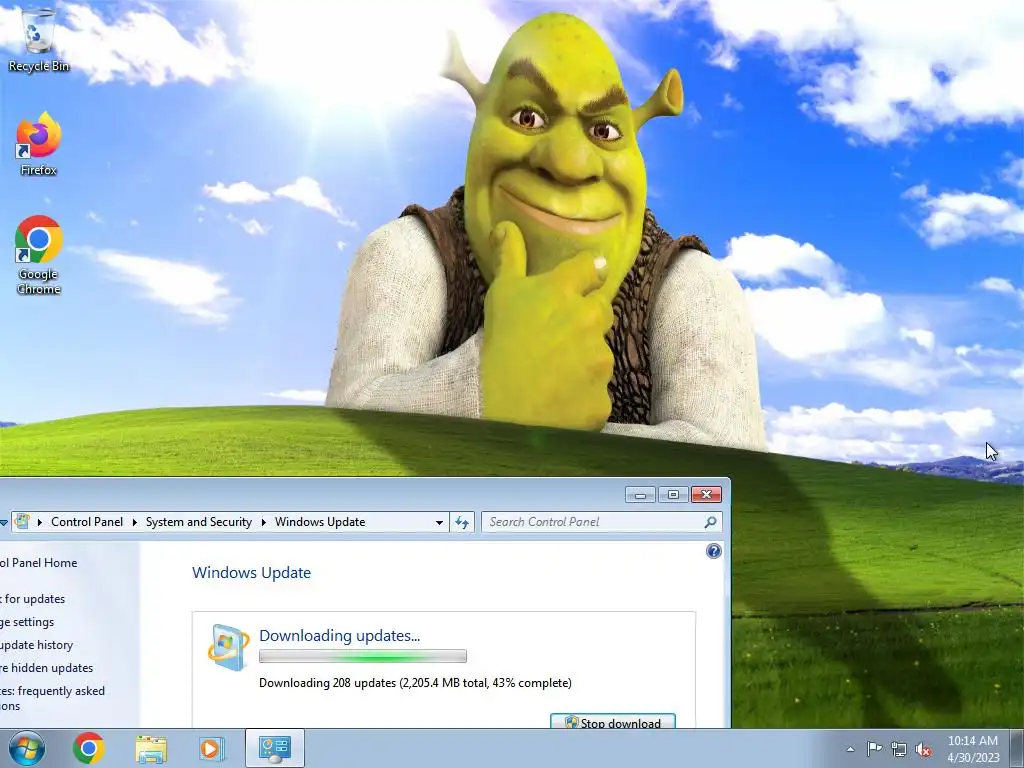Click the Windows Update shield icon
The width and height of the screenshot is (1024, 768).
pyautogui.click(x=228, y=647)
